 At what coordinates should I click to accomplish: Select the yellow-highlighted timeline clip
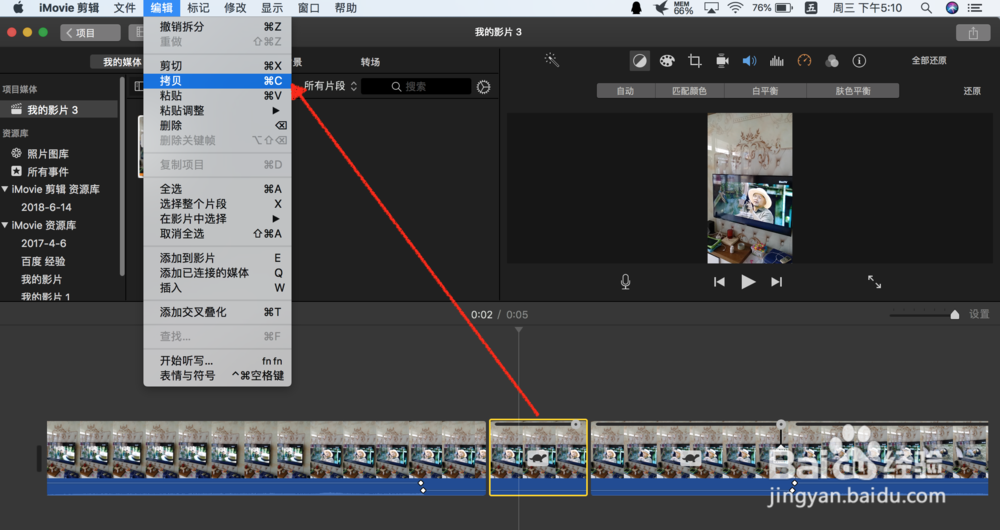[x=538, y=457]
